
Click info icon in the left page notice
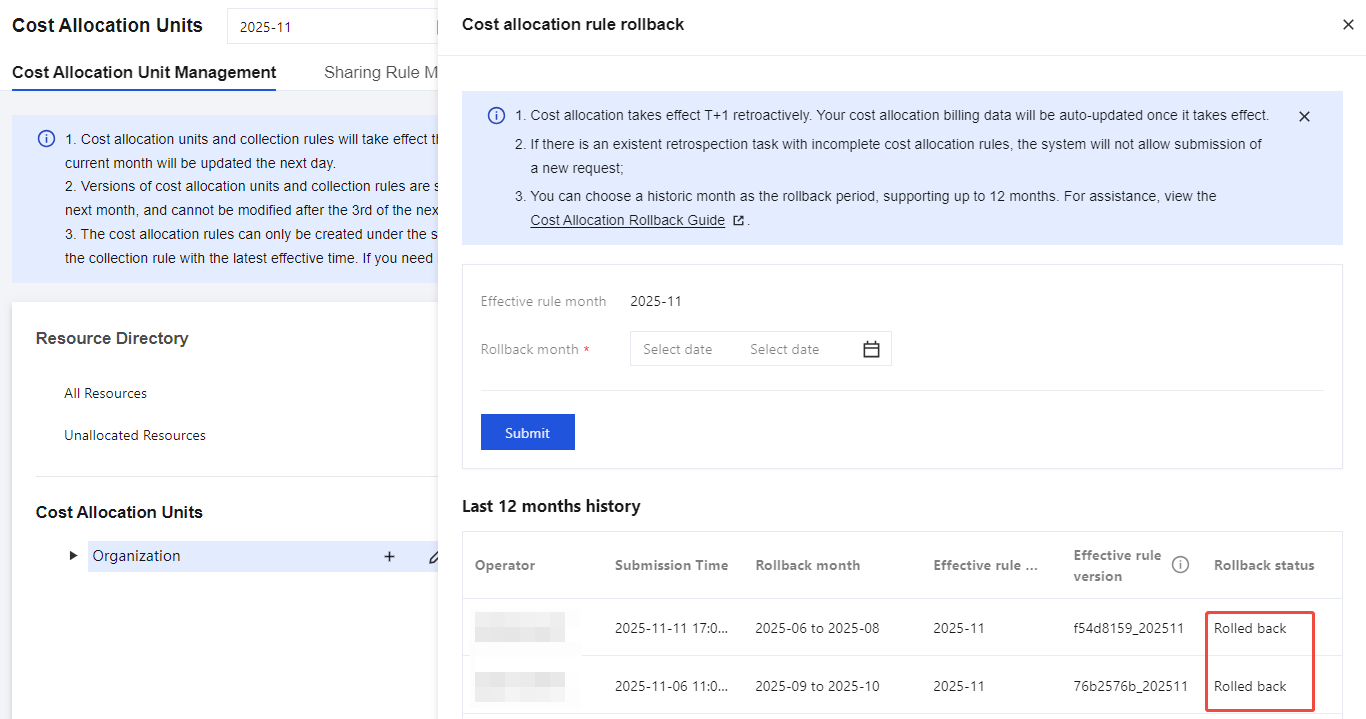coord(46,139)
